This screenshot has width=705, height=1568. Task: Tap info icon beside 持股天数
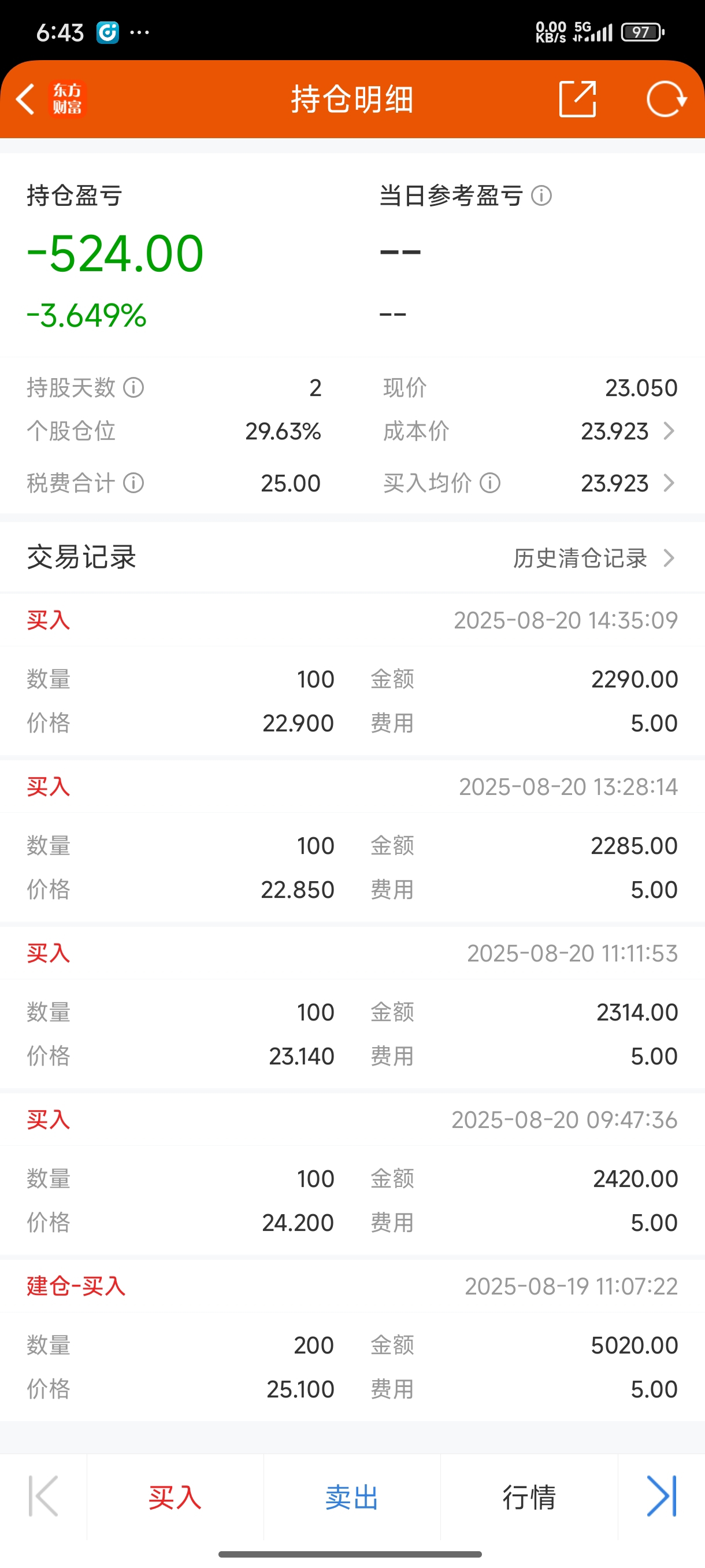point(134,387)
